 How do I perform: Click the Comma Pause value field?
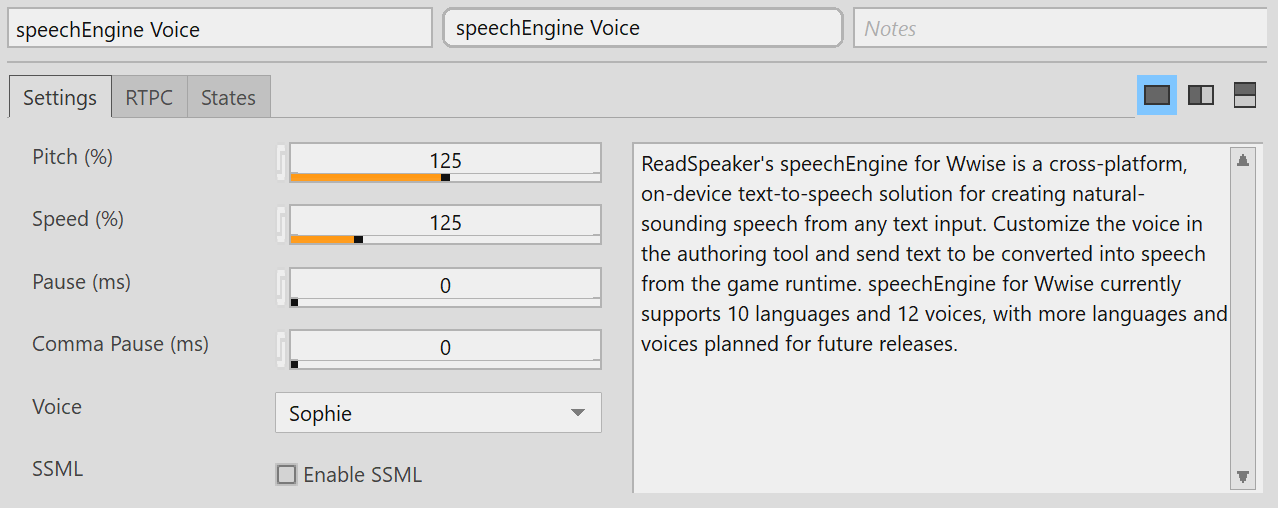(x=445, y=347)
